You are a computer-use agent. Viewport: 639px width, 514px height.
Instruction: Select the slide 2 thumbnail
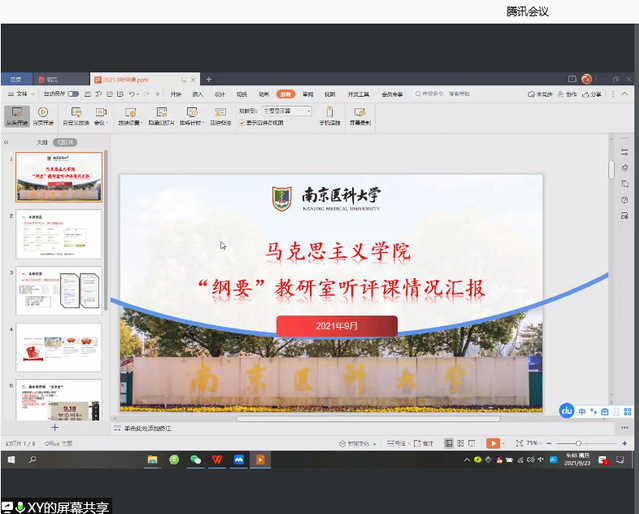[x=59, y=234]
